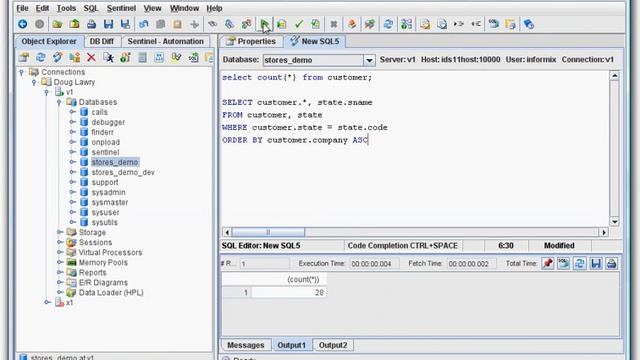Click the outdent arrow icon in toolbar

(x=476, y=24)
